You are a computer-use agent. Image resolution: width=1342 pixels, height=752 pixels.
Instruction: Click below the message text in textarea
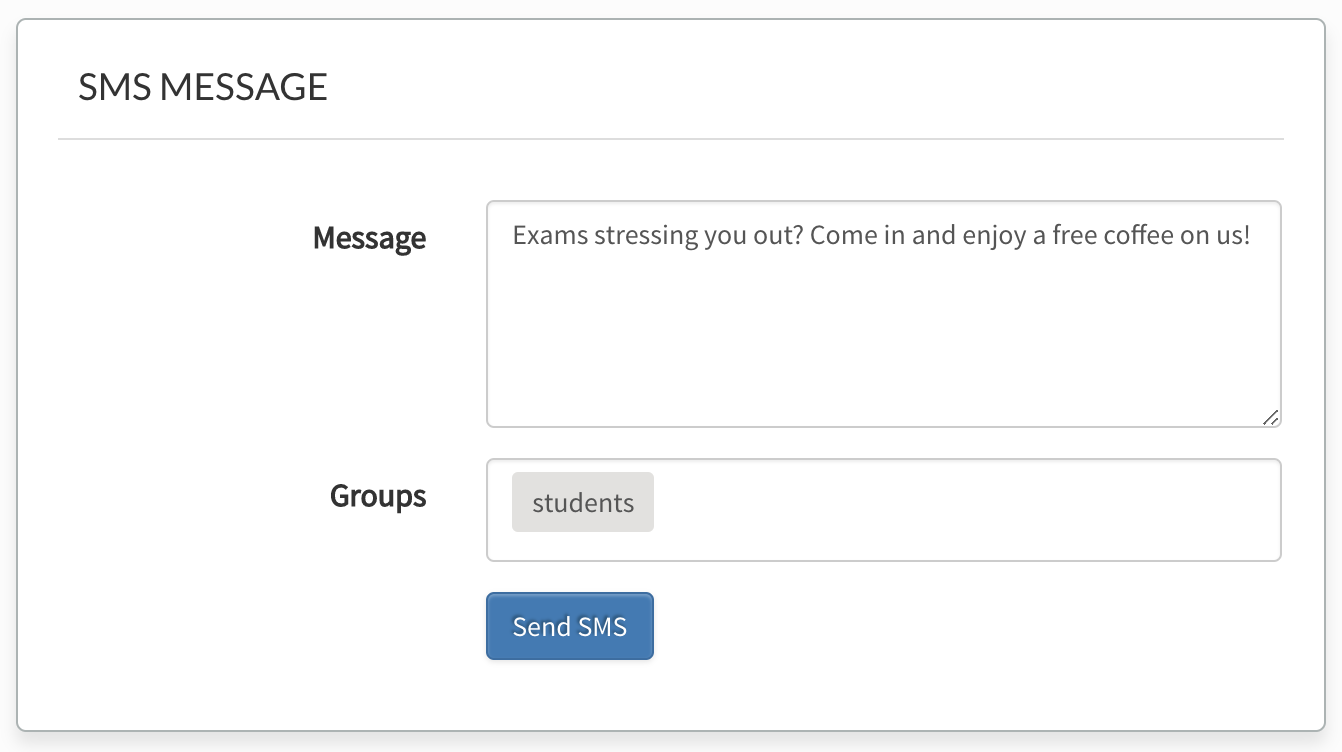[880, 350]
